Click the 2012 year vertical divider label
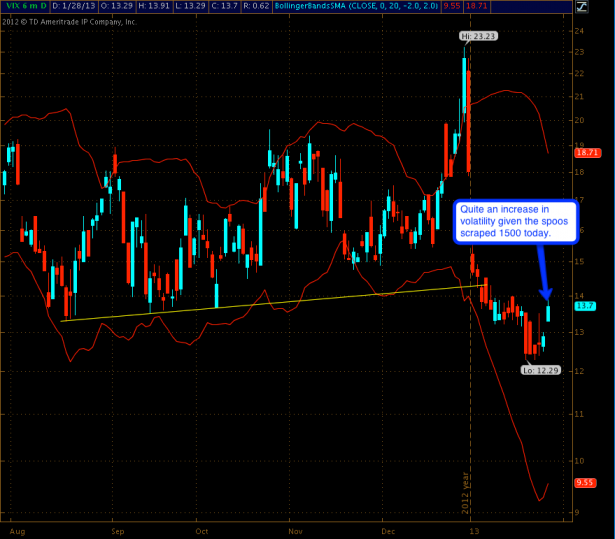Viewport: 615px width, 539px height. click(x=465, y=488)
